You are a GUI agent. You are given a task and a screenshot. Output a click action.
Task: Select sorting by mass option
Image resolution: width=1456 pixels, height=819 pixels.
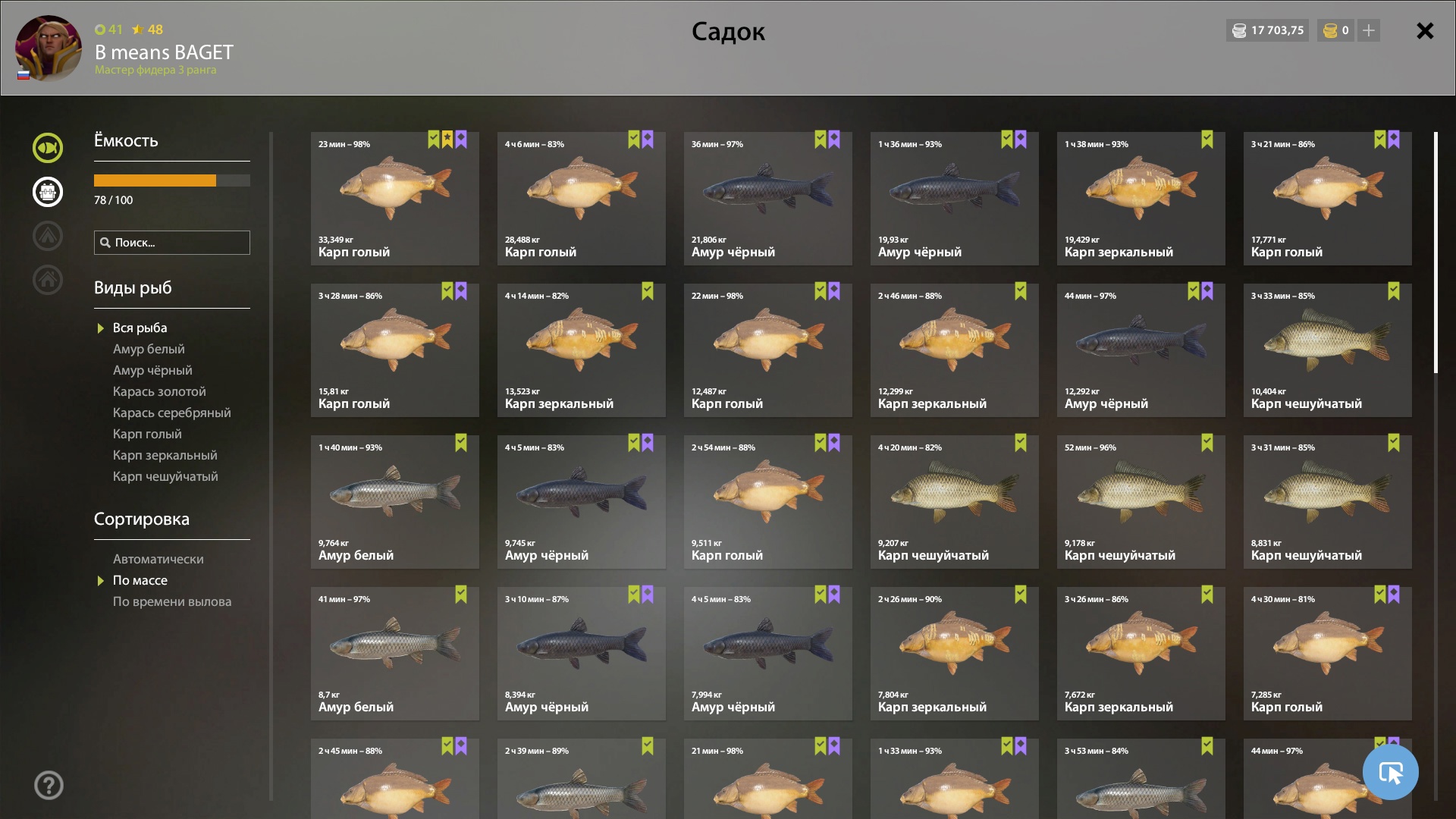click(140, 580)
